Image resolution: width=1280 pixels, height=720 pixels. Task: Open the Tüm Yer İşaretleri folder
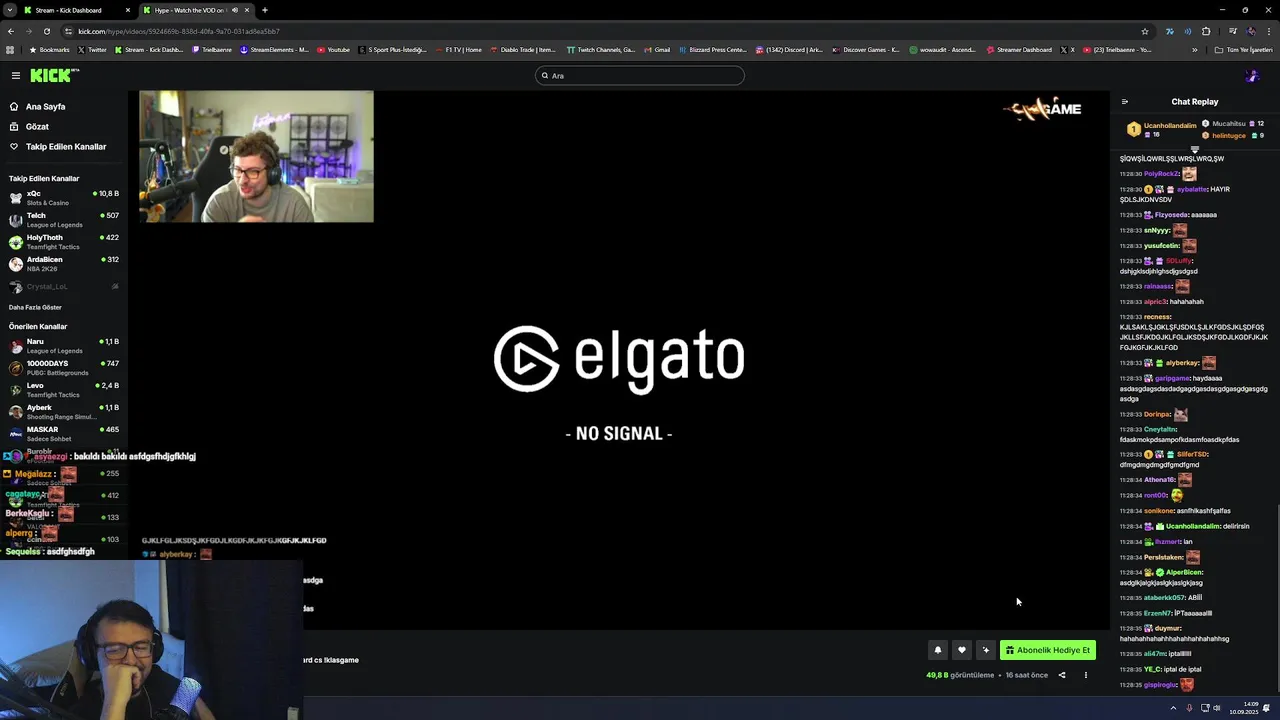(x=1243, y=49)
